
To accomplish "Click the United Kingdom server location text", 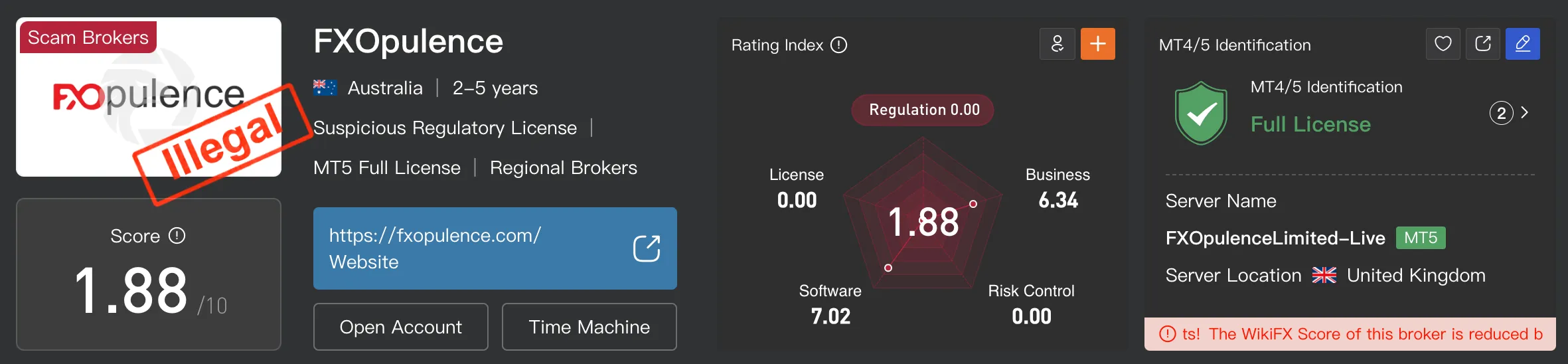I will (x=1416, y=275).
